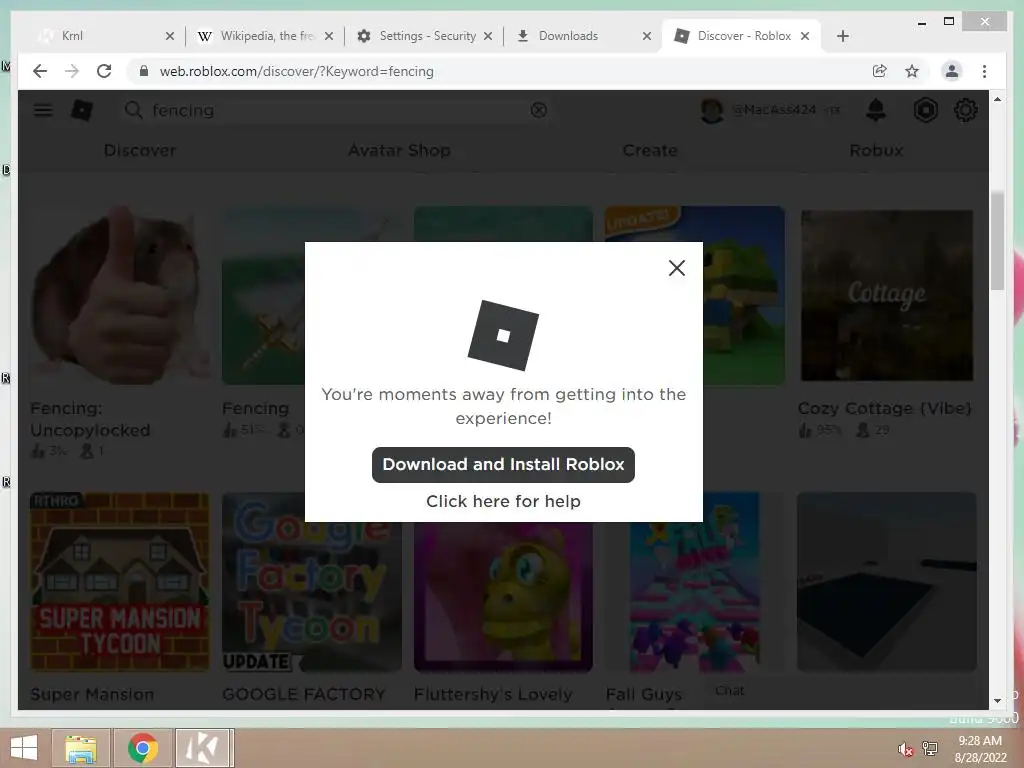Go to Create navigation item
This screenshot has width=1024, height=768.
point(650,150)
